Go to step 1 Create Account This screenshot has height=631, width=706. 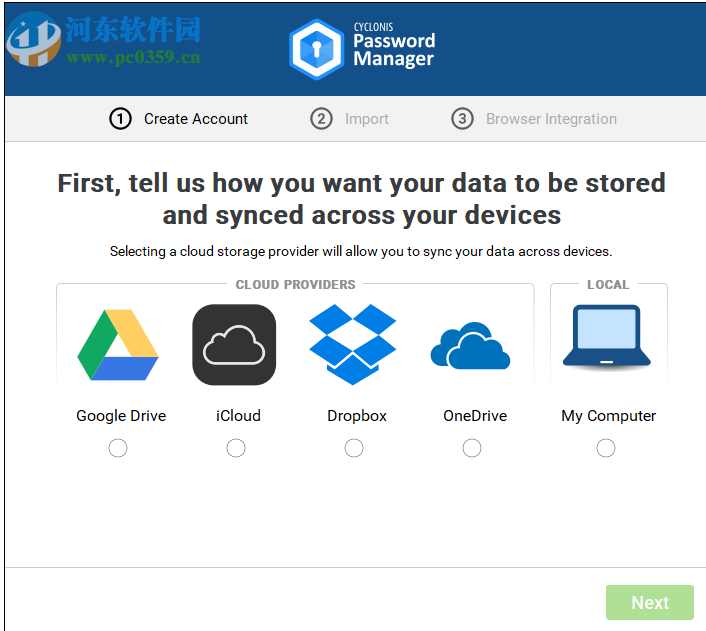coord(178,119)
